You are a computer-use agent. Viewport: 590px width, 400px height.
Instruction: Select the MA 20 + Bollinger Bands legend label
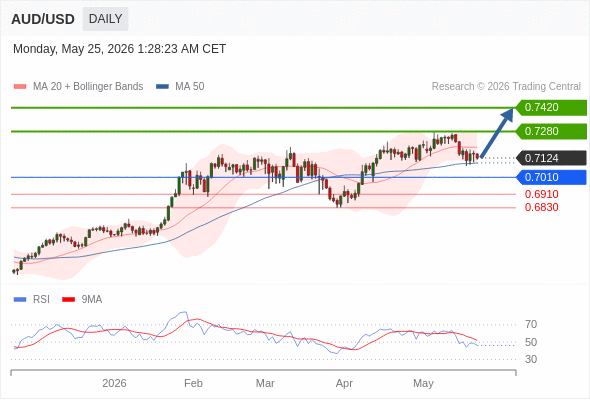click(88, 87)
